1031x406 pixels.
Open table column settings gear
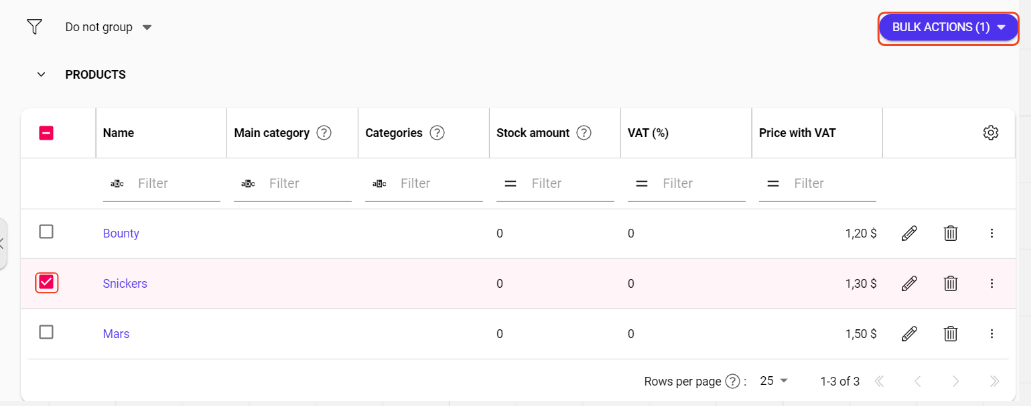click(990, 132)
